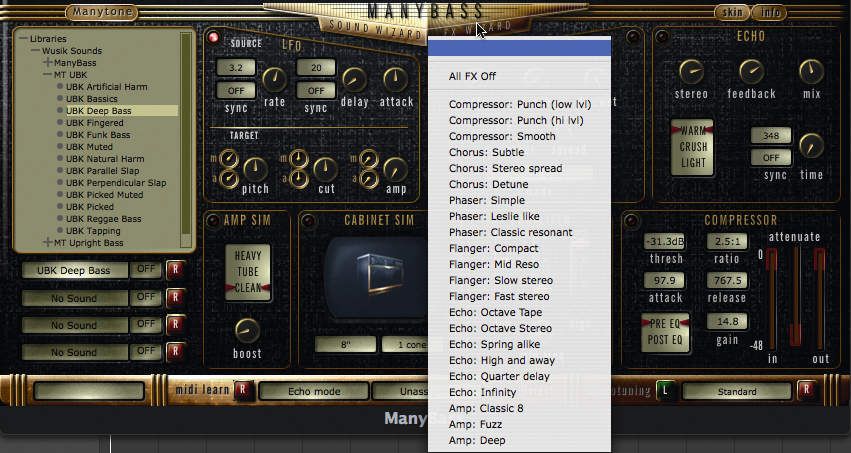851x453 pixels.
Task: Click the compressor attenuate meter
Action: click(x=796, y=297)
